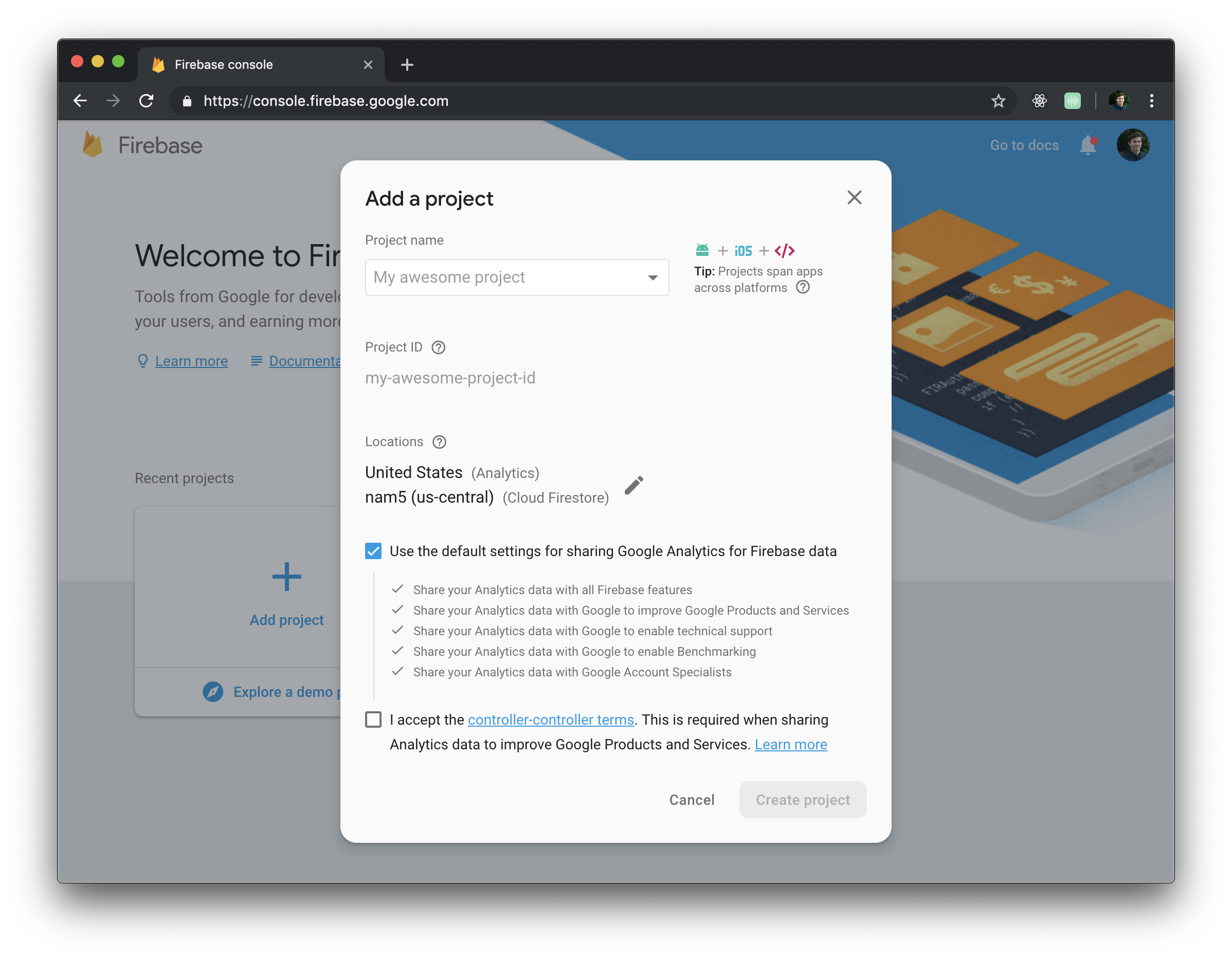Viewport: 1232px width, 959px height.
Task: Open Chrome three-dot menu
Action: 1151,101
